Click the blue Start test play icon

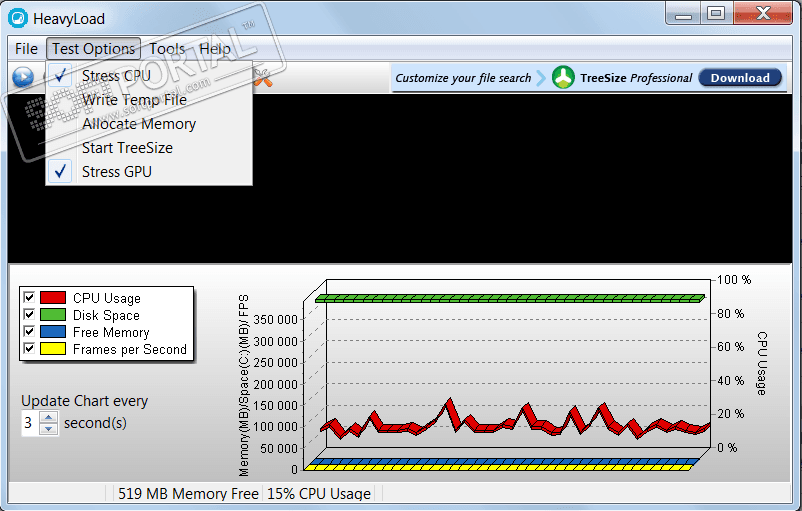coord(23,77)
